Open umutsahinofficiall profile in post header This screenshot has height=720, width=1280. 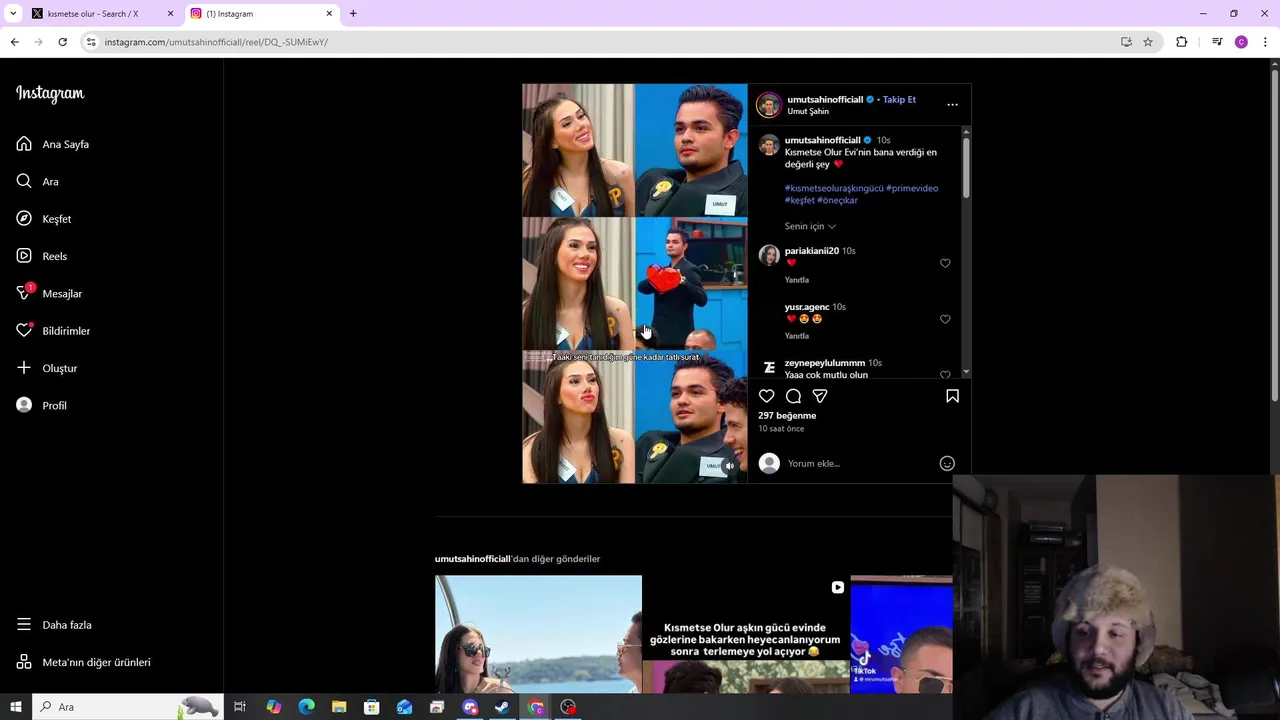click(824, 99)
